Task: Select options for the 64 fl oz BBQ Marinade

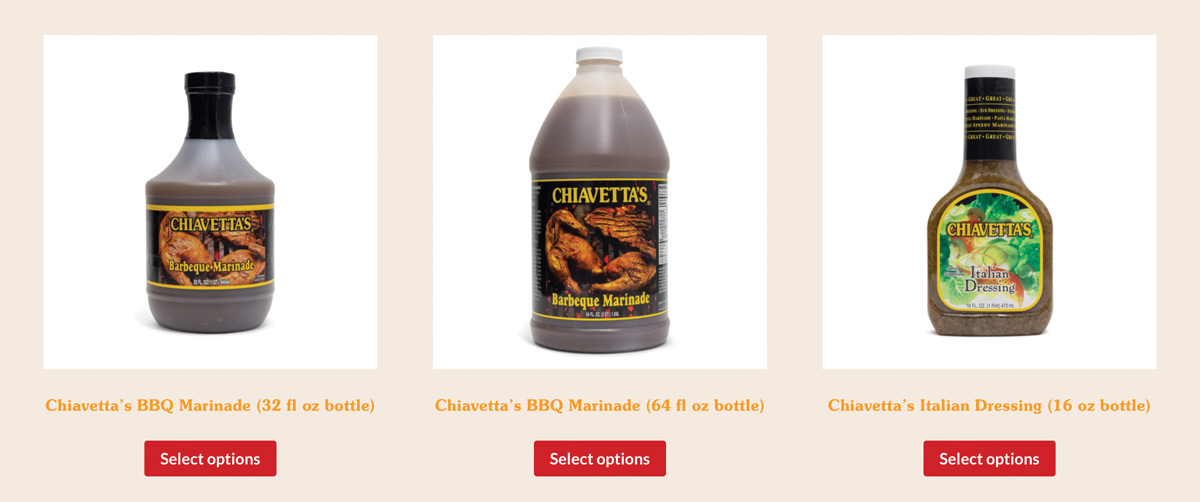Action: (600, 459)
